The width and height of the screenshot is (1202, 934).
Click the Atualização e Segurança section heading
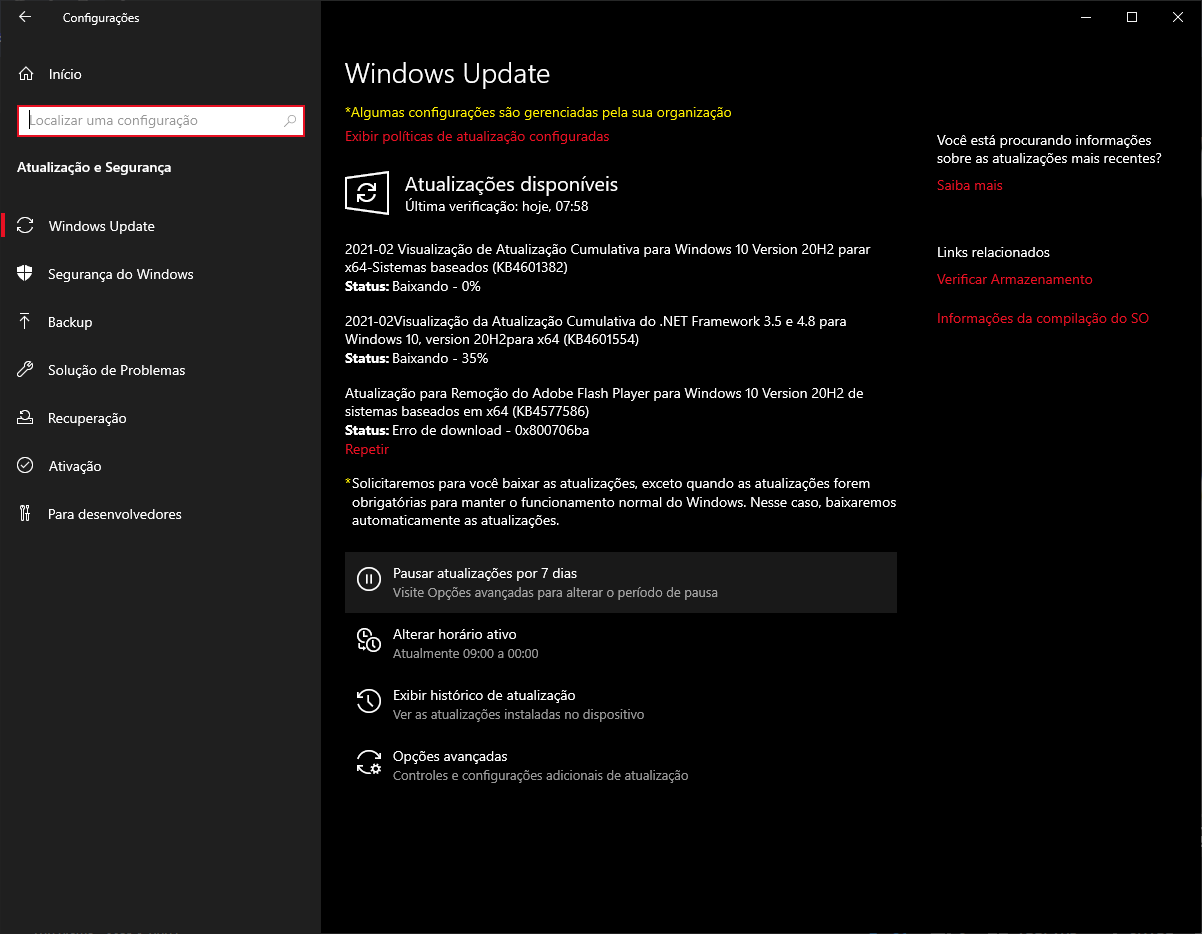[x=94, y=167]
